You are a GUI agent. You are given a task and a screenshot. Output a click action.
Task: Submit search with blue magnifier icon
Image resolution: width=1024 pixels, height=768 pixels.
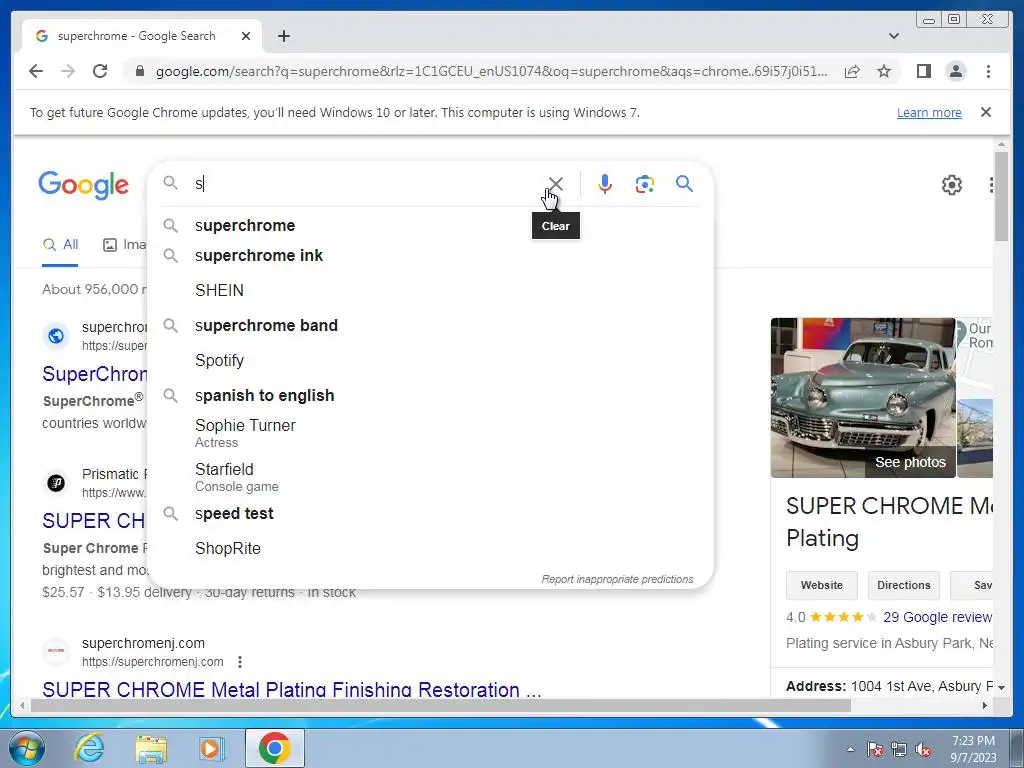click(x=684, y=184)
